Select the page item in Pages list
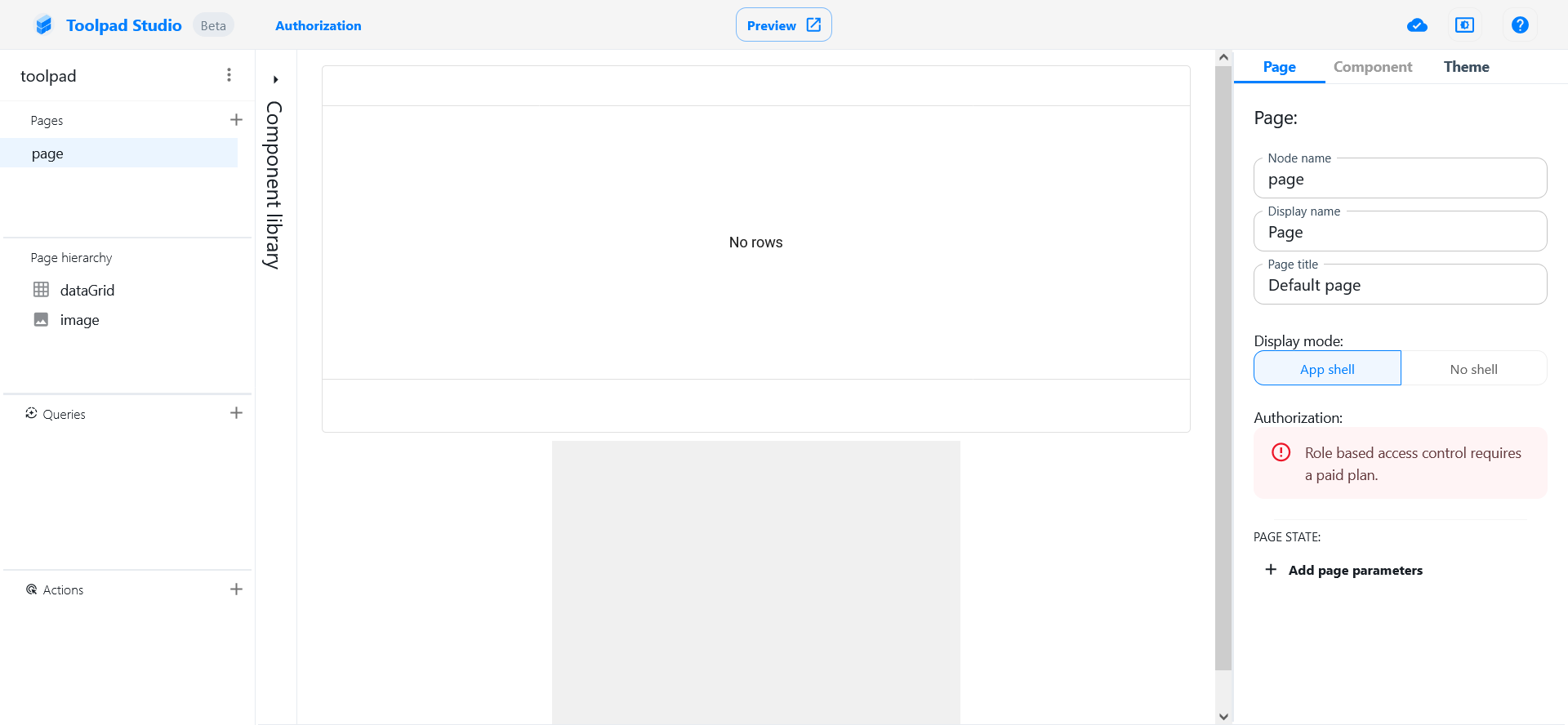The width and height of the screenshot is (1568, 725). (119, 153)
